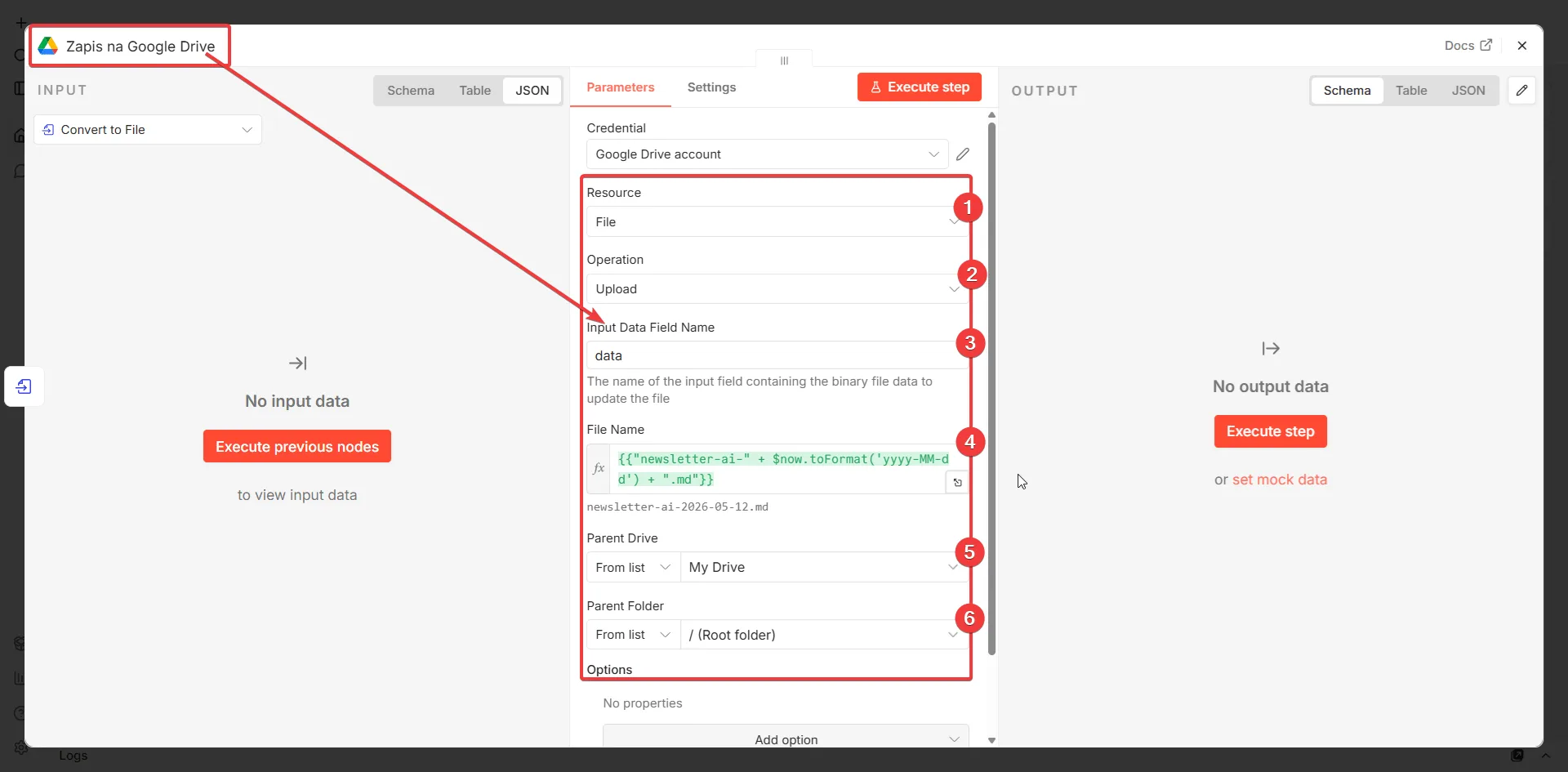The width and height of the screenshot is (1568, 772).
Task: Click resolved filename newsletter-ai-2026-05-12.md
Action: [x=677, y=507]
